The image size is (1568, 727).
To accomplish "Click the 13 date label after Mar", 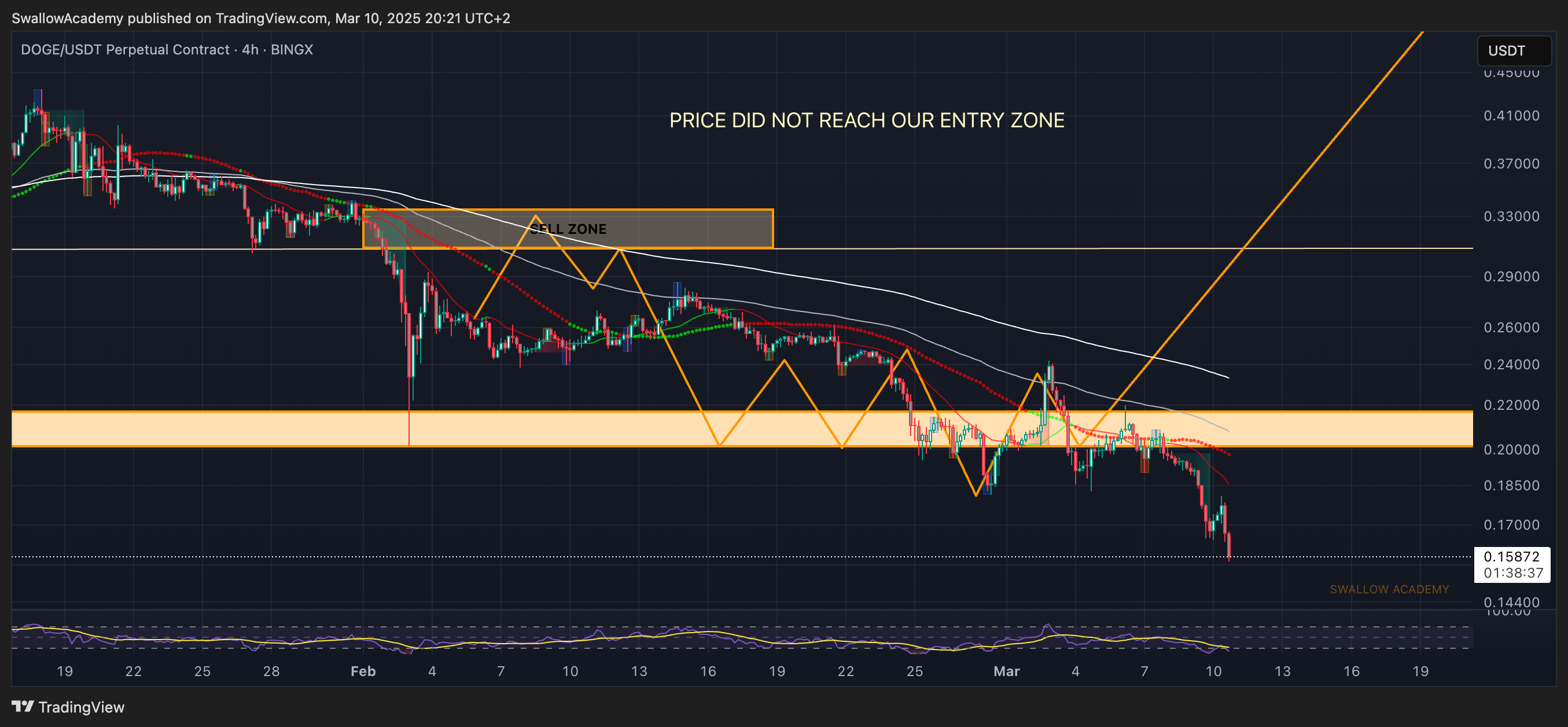I will [1283, 671].
